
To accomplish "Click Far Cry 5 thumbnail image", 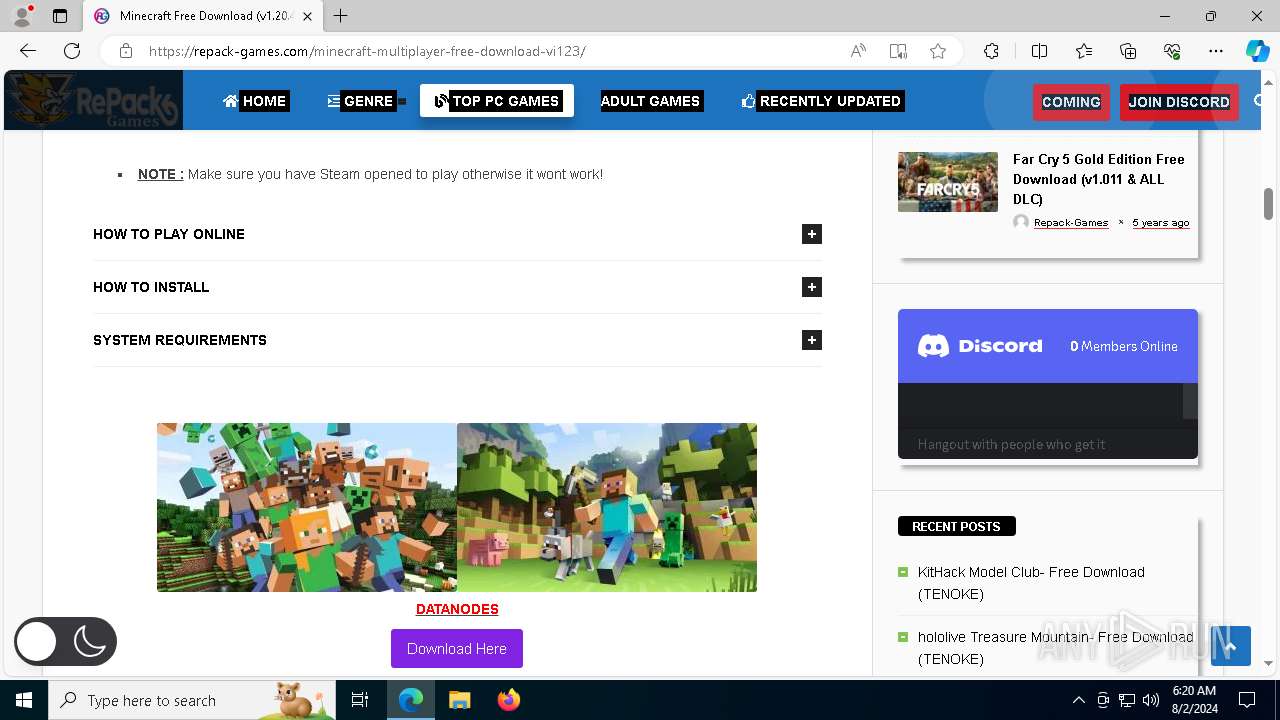I will 948,182.
